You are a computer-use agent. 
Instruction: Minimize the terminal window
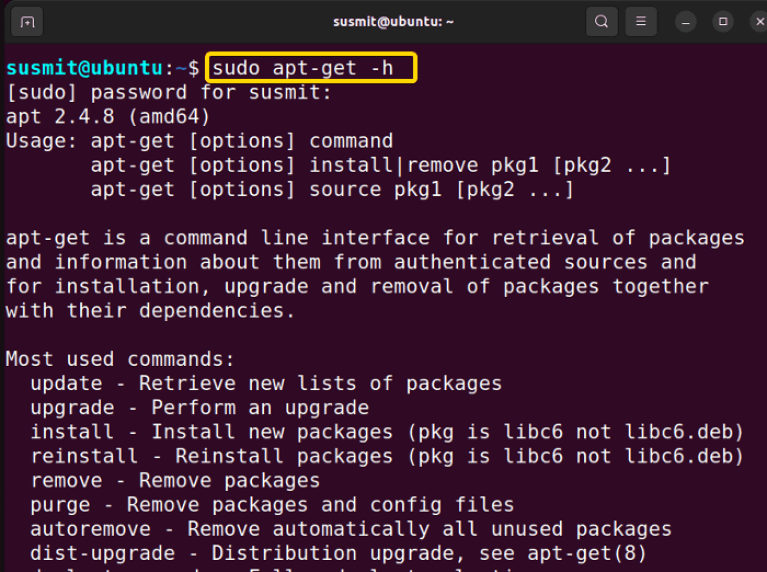point(686,22)
